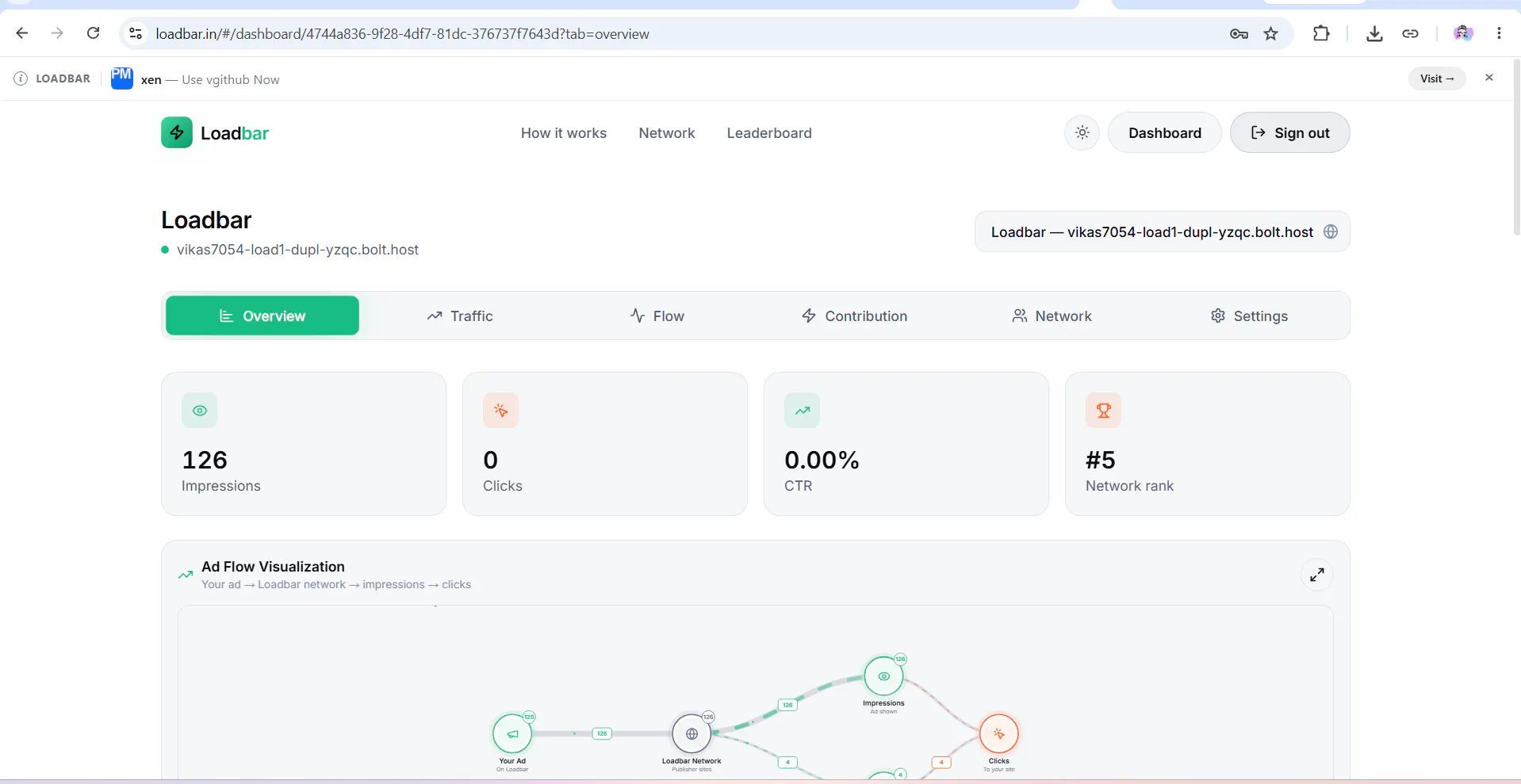Click the '0.00%' CTR value
The width and height of the screenshot is (1521, 784).
pos(822,460)
